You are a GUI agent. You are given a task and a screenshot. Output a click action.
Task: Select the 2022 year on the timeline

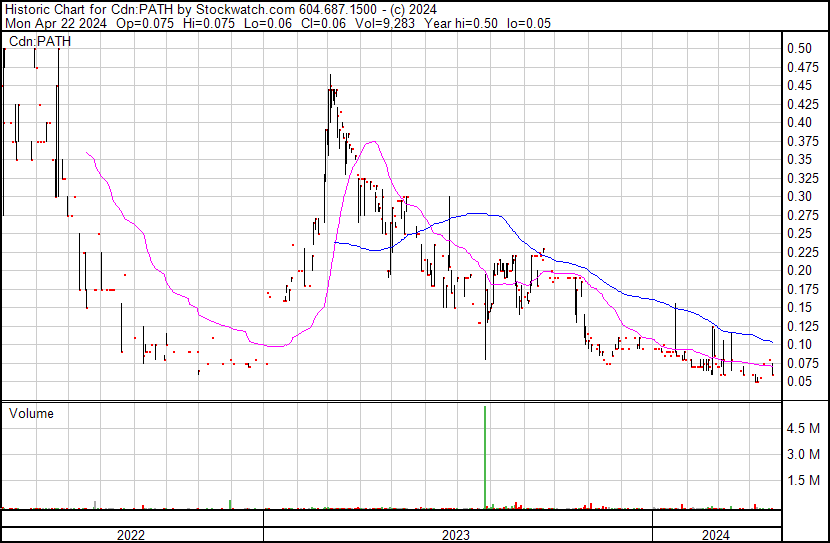131,535
